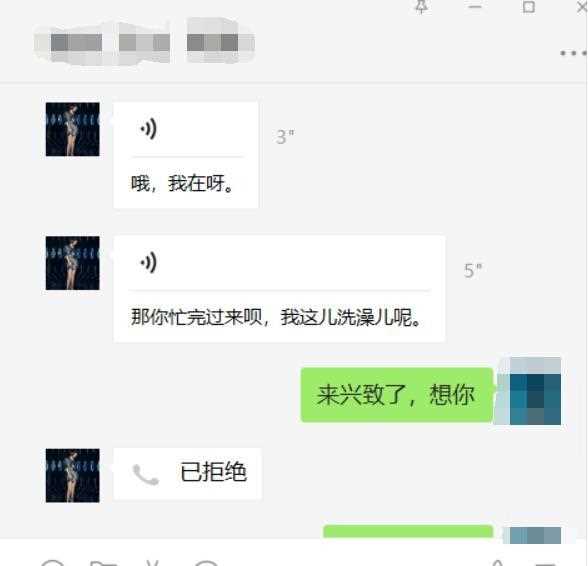Play the 5-second voice message

[x=149, y=263]
